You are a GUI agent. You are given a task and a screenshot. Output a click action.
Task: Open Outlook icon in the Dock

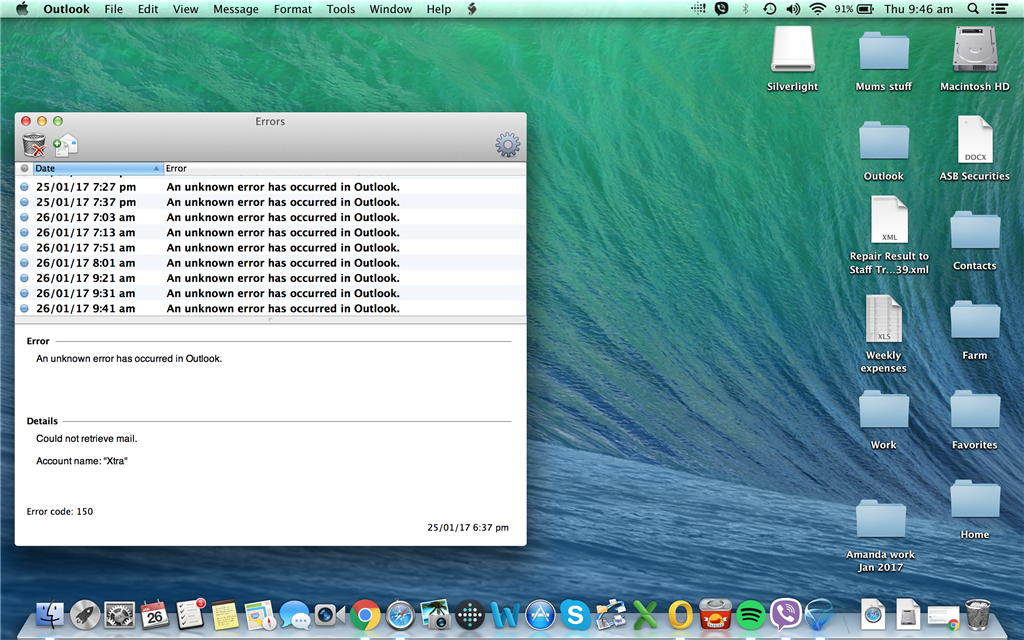pos(680,615)
